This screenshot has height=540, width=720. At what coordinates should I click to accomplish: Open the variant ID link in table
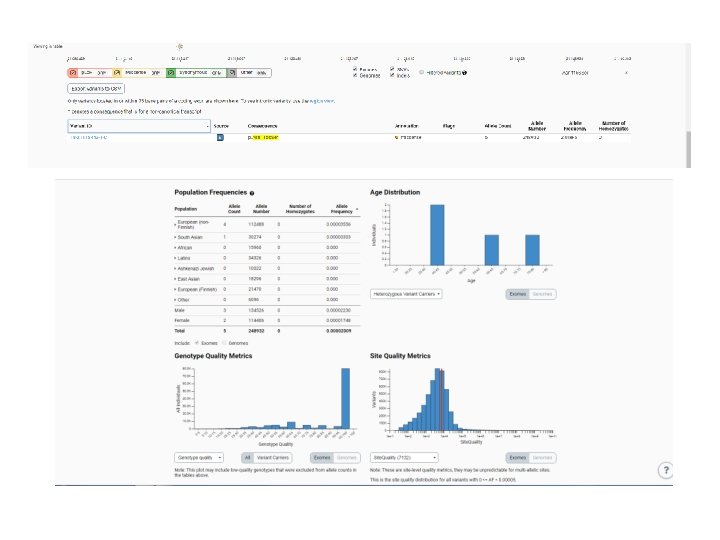pyautogui.click(x=89, y=137)
